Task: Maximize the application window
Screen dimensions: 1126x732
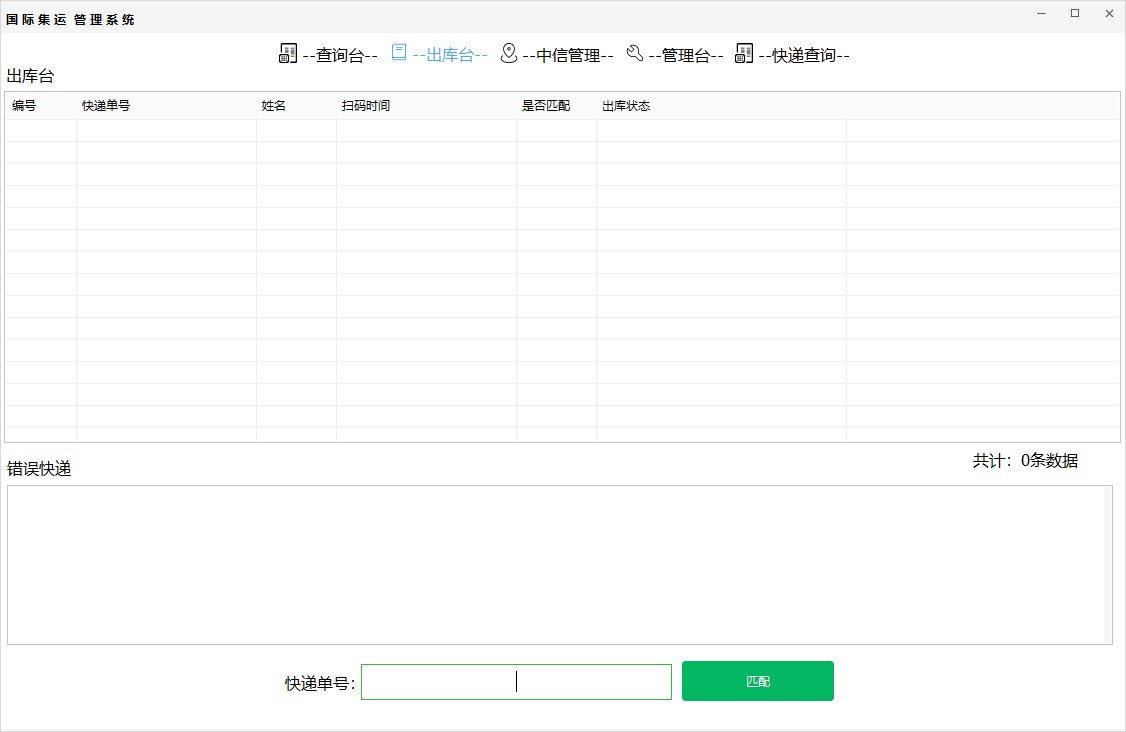Action: point(1075,14)
